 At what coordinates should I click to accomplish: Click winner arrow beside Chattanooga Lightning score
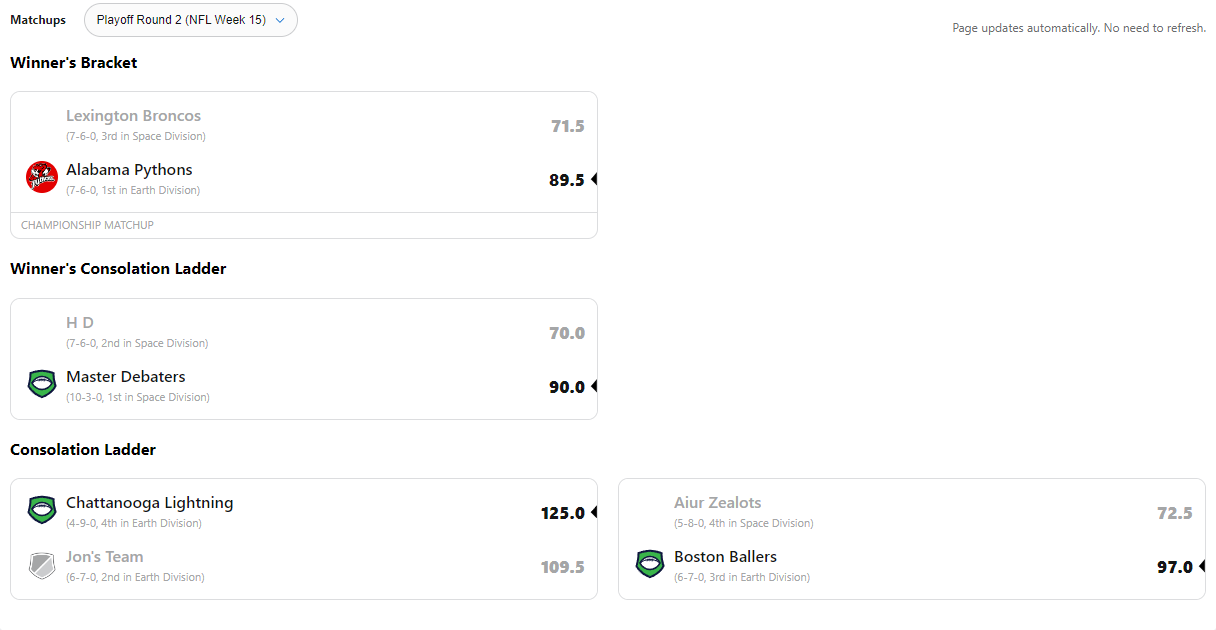pos(594,513)
